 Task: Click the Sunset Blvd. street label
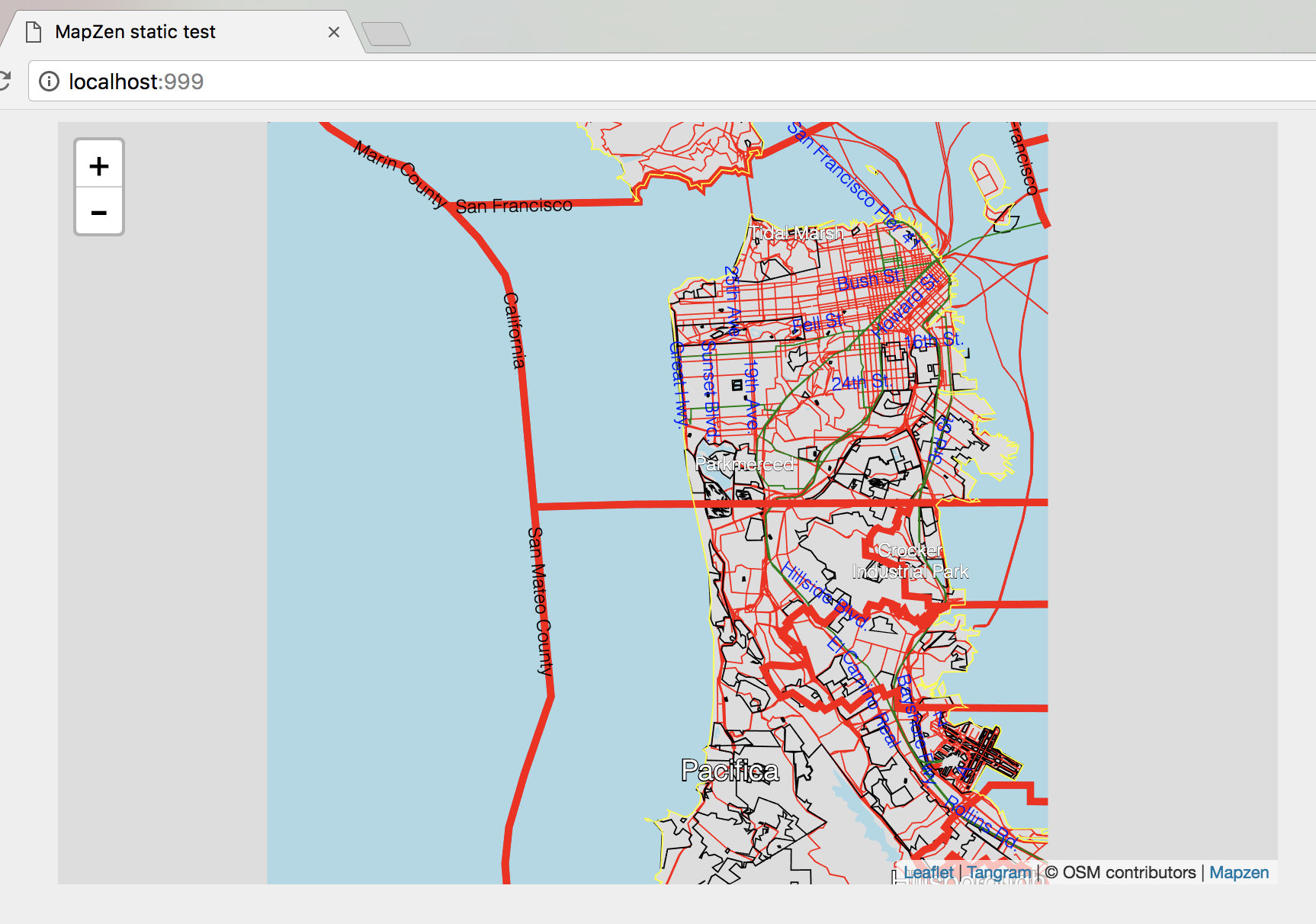[710, 389]
